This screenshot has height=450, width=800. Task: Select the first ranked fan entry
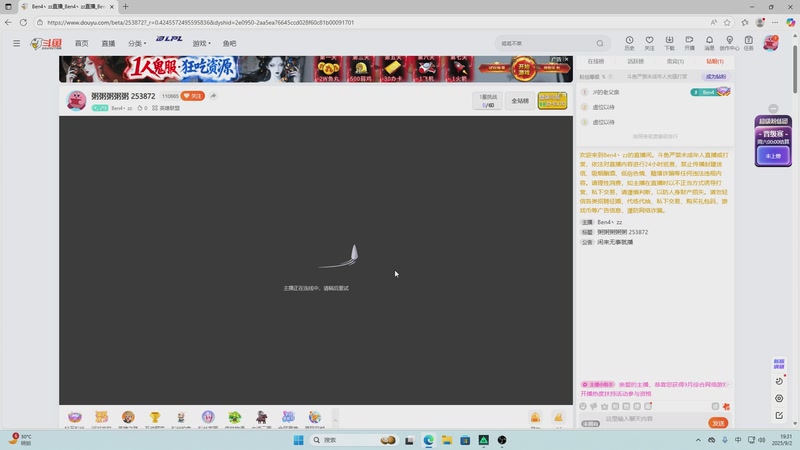(655, 92)
